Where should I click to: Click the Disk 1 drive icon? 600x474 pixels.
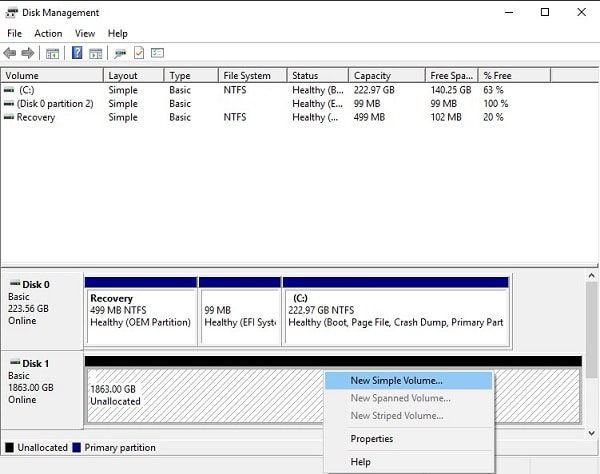(15, 362)
